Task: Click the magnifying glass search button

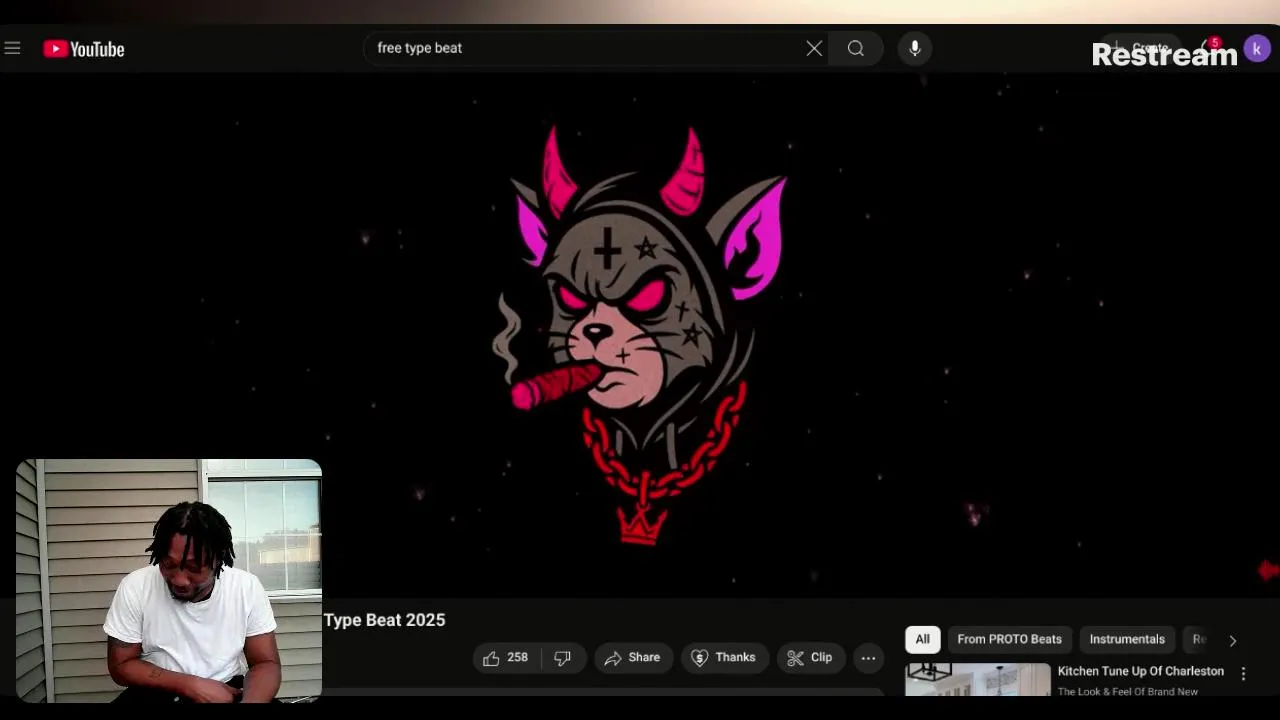Action: [x=856, y=48]
